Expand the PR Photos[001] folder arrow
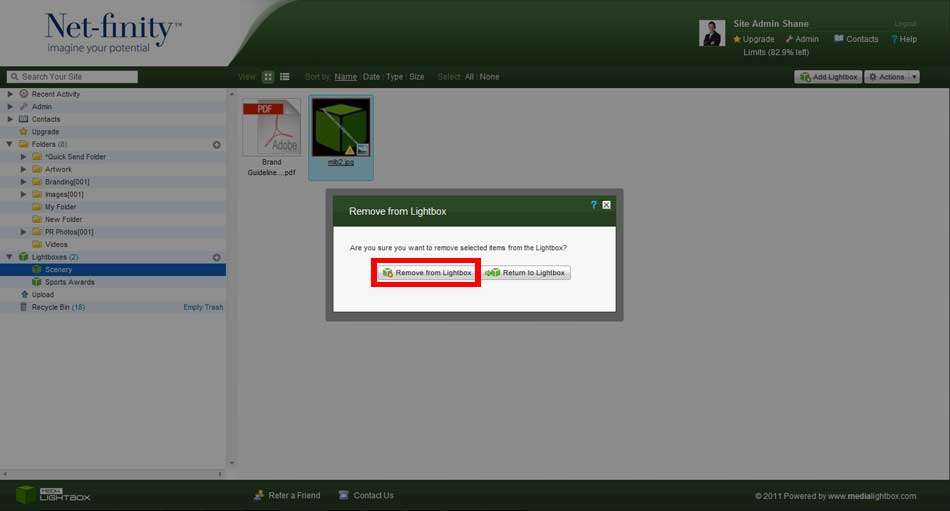The height and width of the screenshot is (511, 950). pyautogui.click(x=23, y=232)
